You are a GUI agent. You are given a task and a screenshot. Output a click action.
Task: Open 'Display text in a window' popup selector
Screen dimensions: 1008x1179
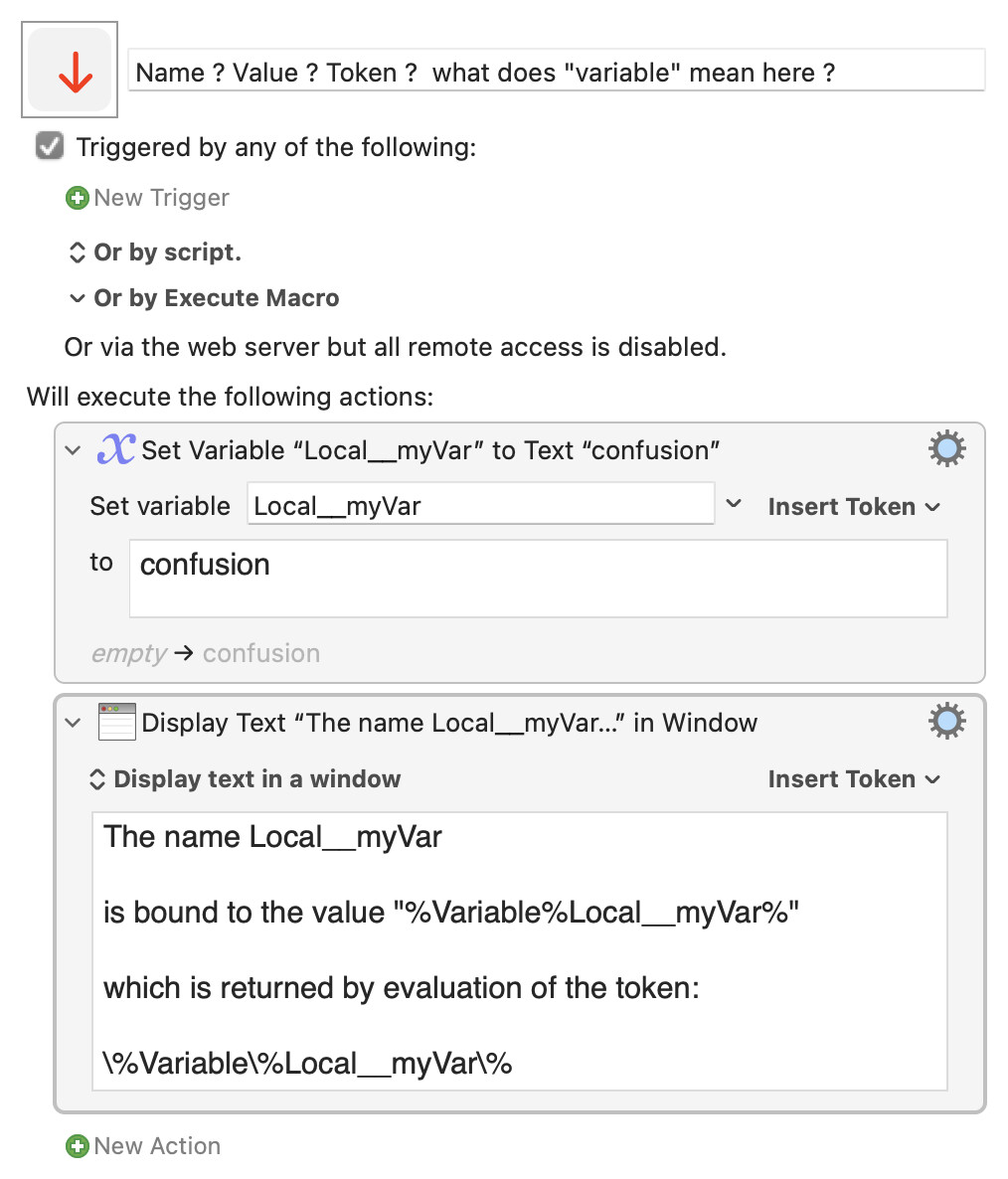pos(244,778)
